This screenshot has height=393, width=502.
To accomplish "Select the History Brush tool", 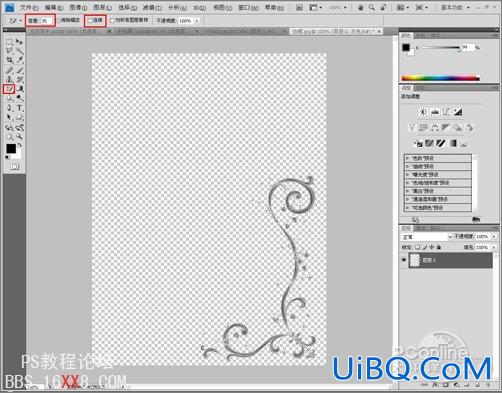I will click(x=20, y=79).
